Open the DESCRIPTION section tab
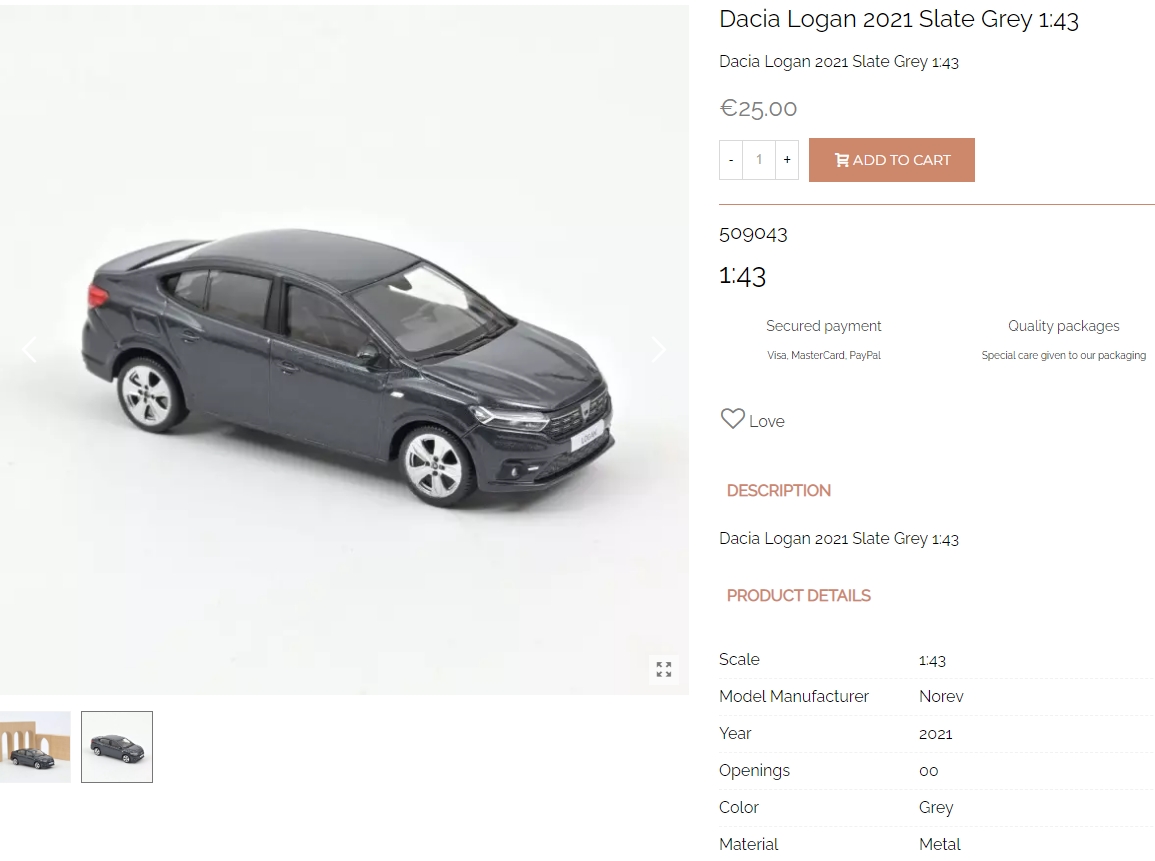1155x861 pixels. (779, 491)
